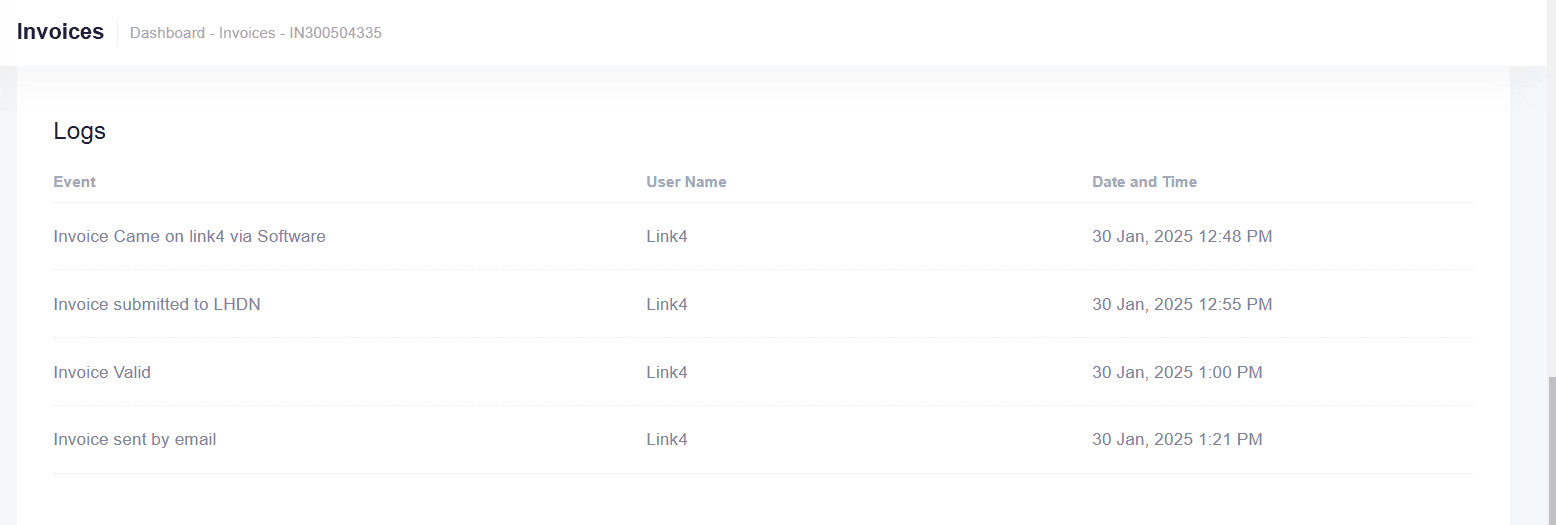Screen dimensions: 1556x525
Task: Select the IN300504335 breadcrumb item
Action: (335, 33)
